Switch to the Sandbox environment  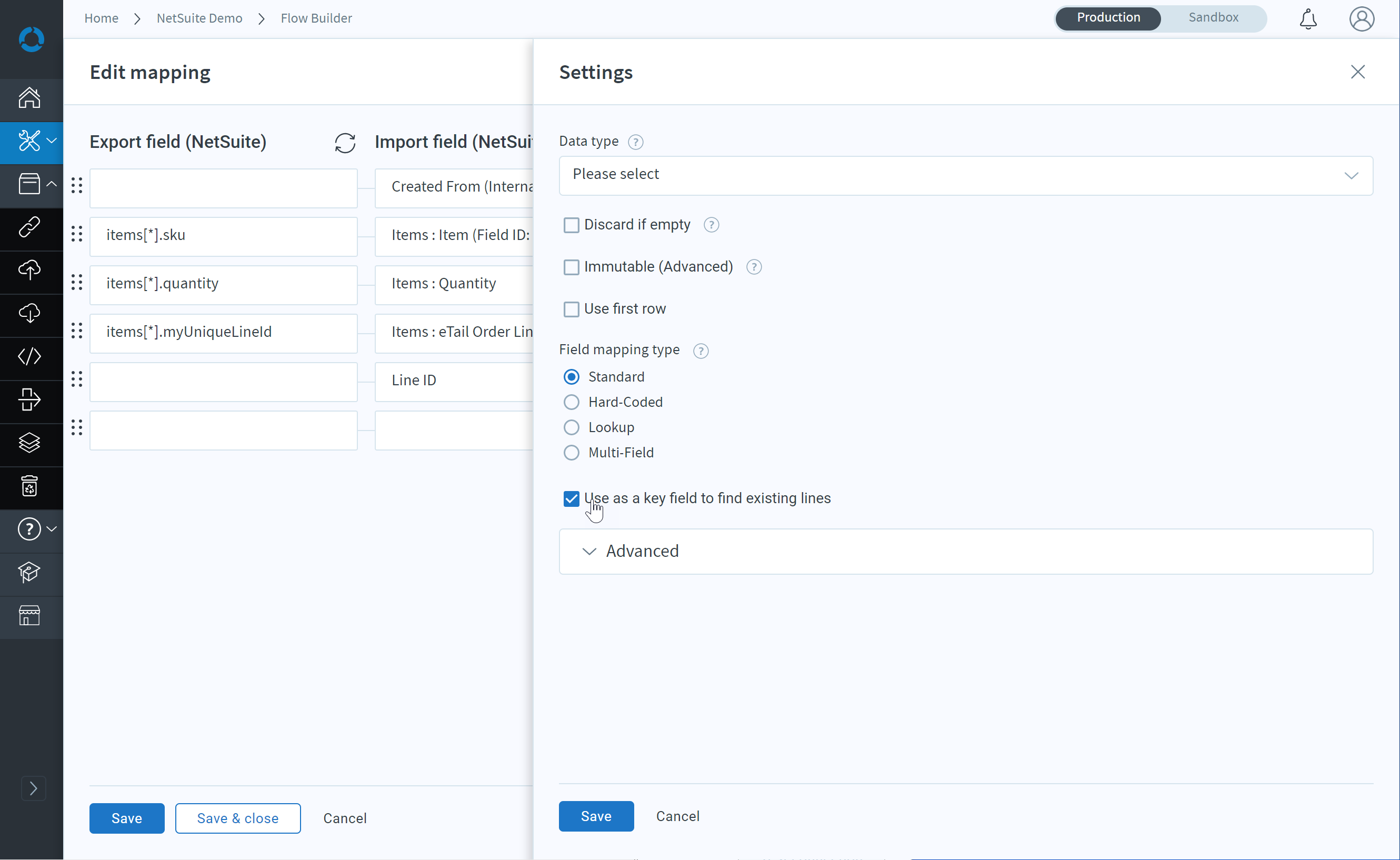point(1213,18)
